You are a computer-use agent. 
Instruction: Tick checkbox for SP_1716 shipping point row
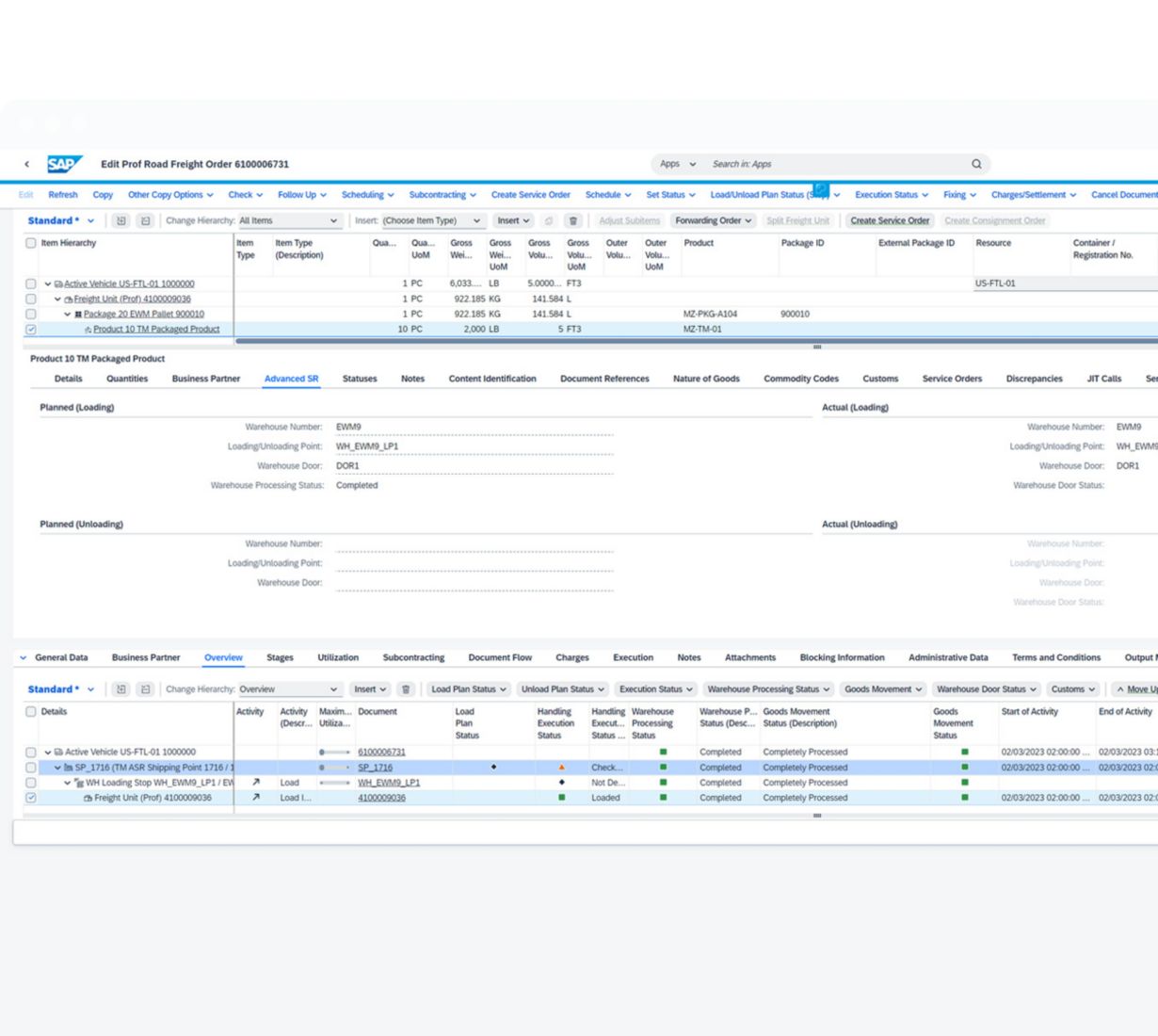[x=31, y=768]
